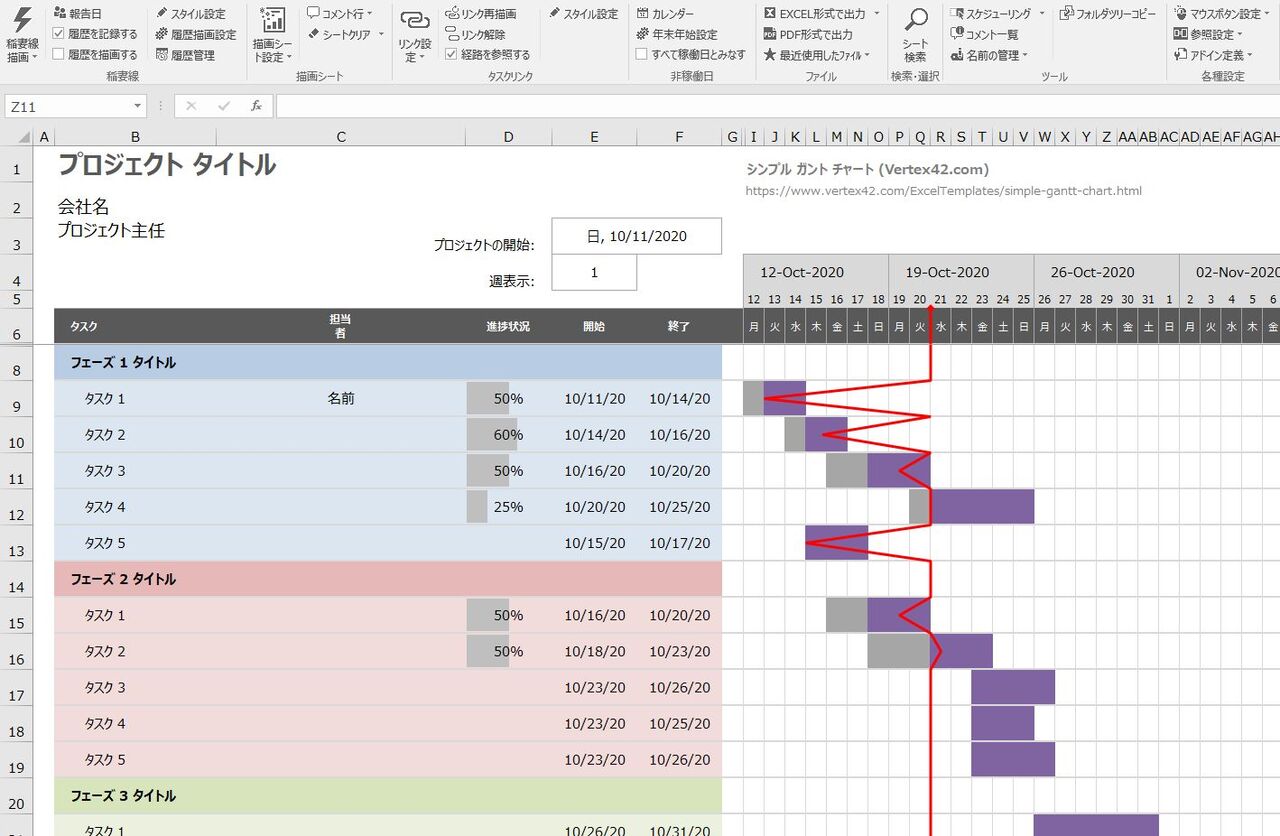This screenshot has width=1280, height=836.
Task: Click EXCEL形式で出力 export icon
Action: pos(770,14)
